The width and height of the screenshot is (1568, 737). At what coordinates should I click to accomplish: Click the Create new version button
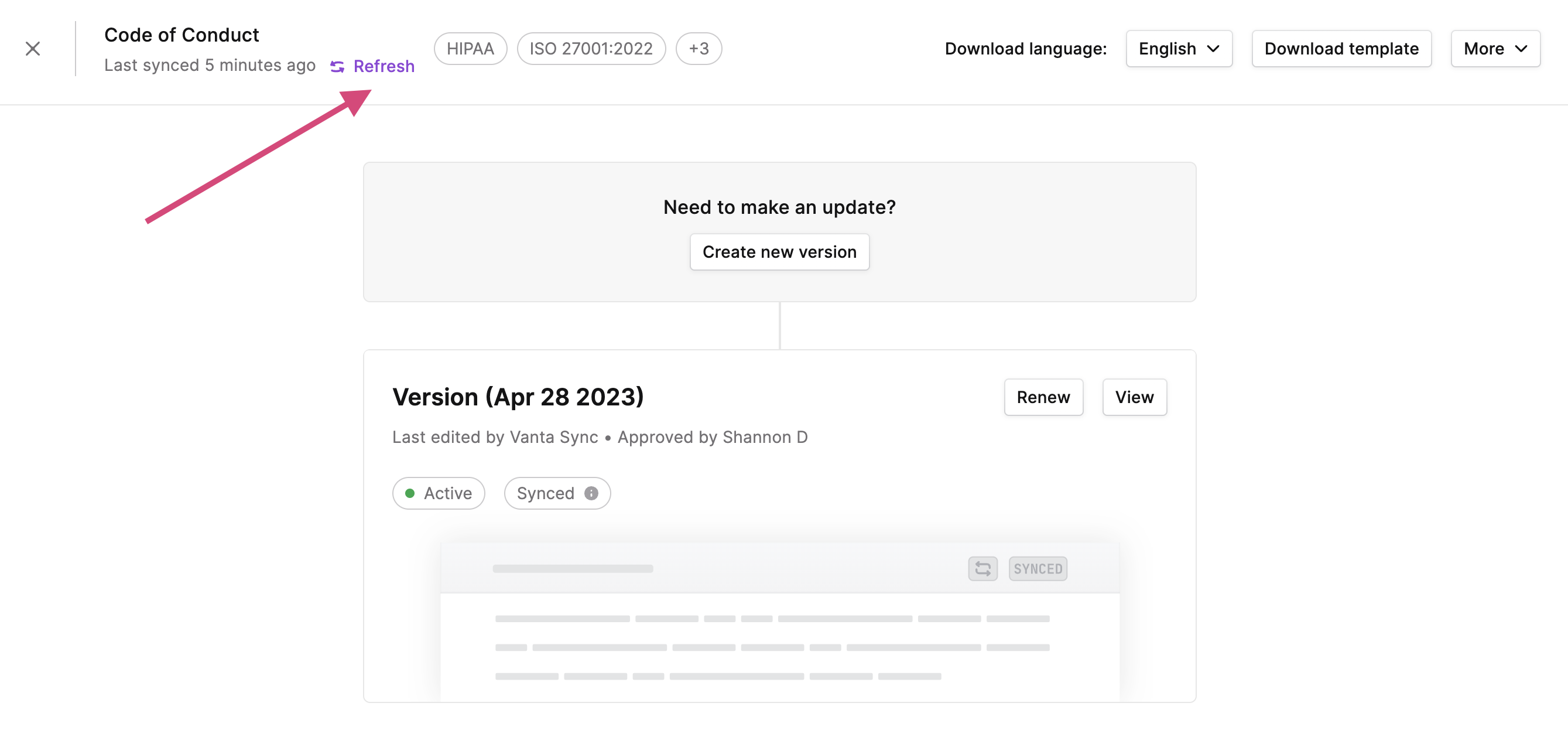(x=779, y=251)
